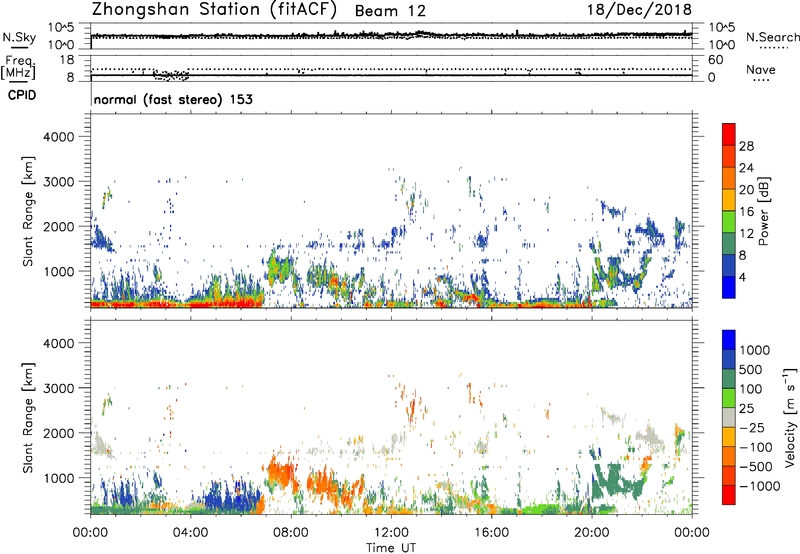800x554 pixels.
Task: Select the '28' Power colorbar tick
Action: click(x=746, y=146)
